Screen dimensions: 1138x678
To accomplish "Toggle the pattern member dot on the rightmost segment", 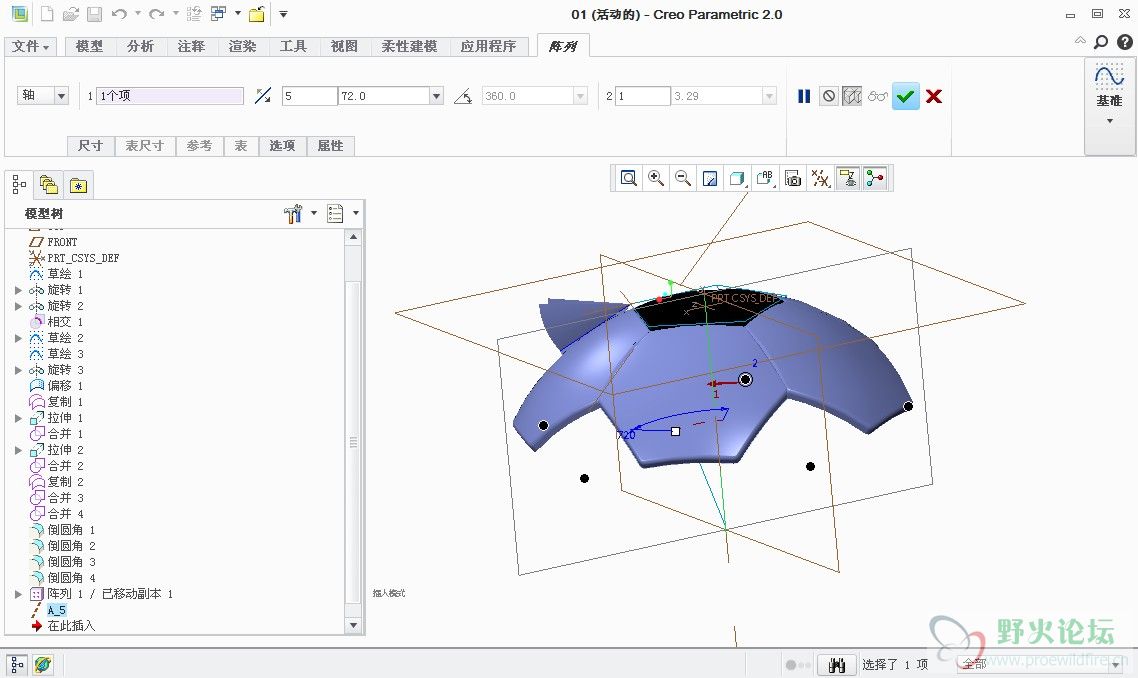I will (x=908, y=406).
